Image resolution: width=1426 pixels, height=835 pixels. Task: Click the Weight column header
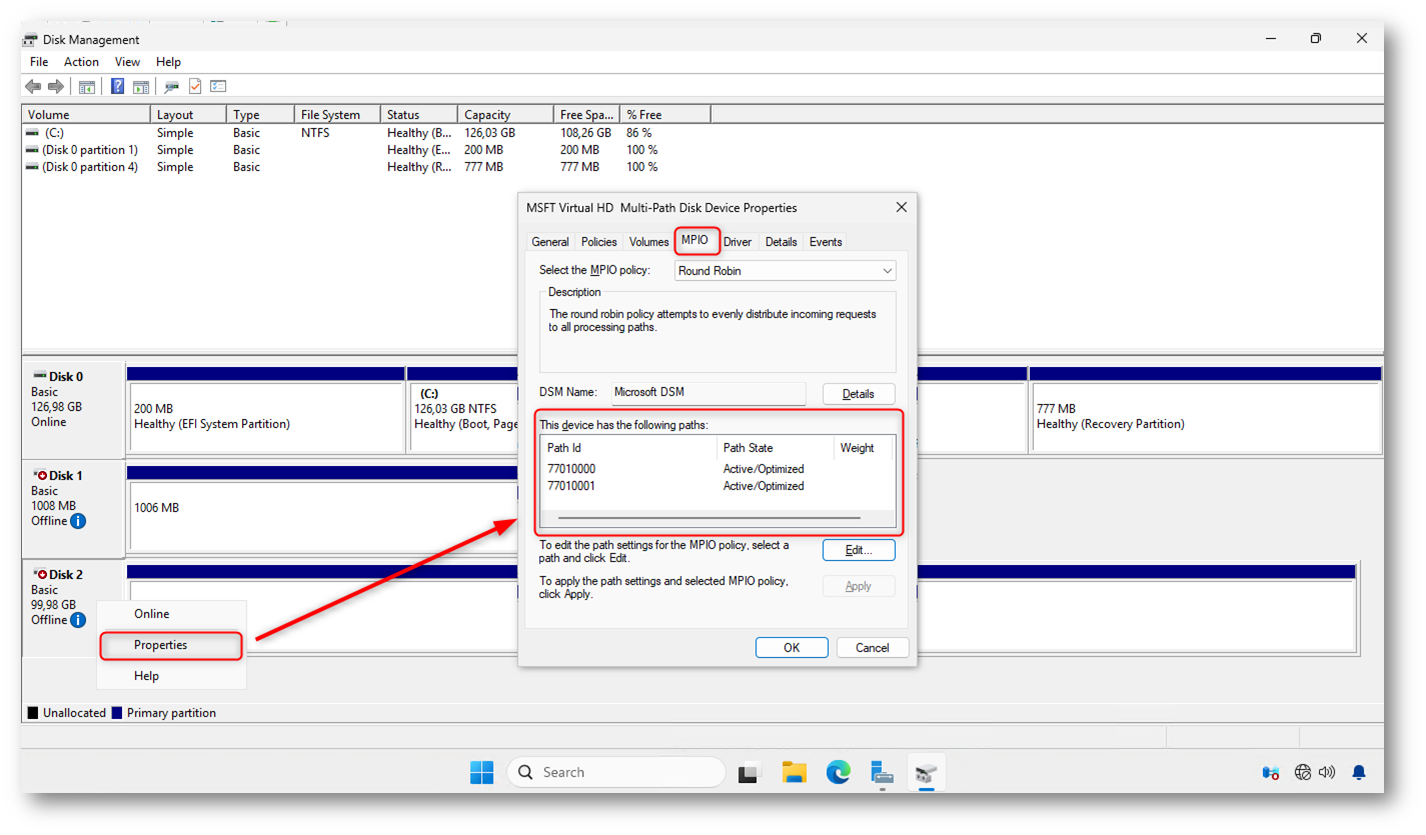(x=862, y=448)
